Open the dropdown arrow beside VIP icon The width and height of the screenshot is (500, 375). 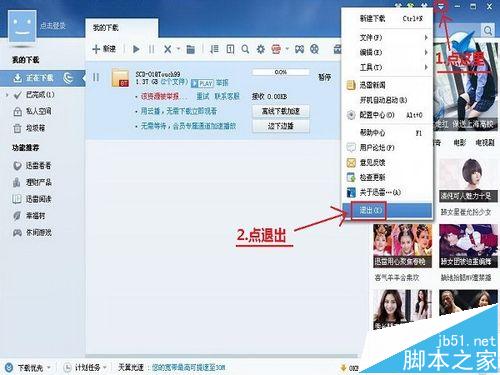pos(287,49)
